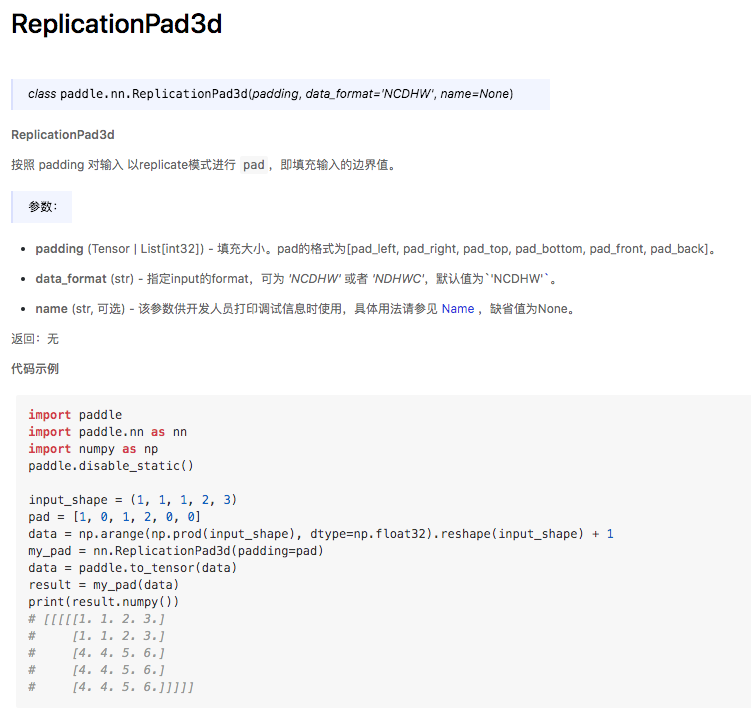
Task: Click the bold 'padding' parameter name
Action: coord(59,249)
